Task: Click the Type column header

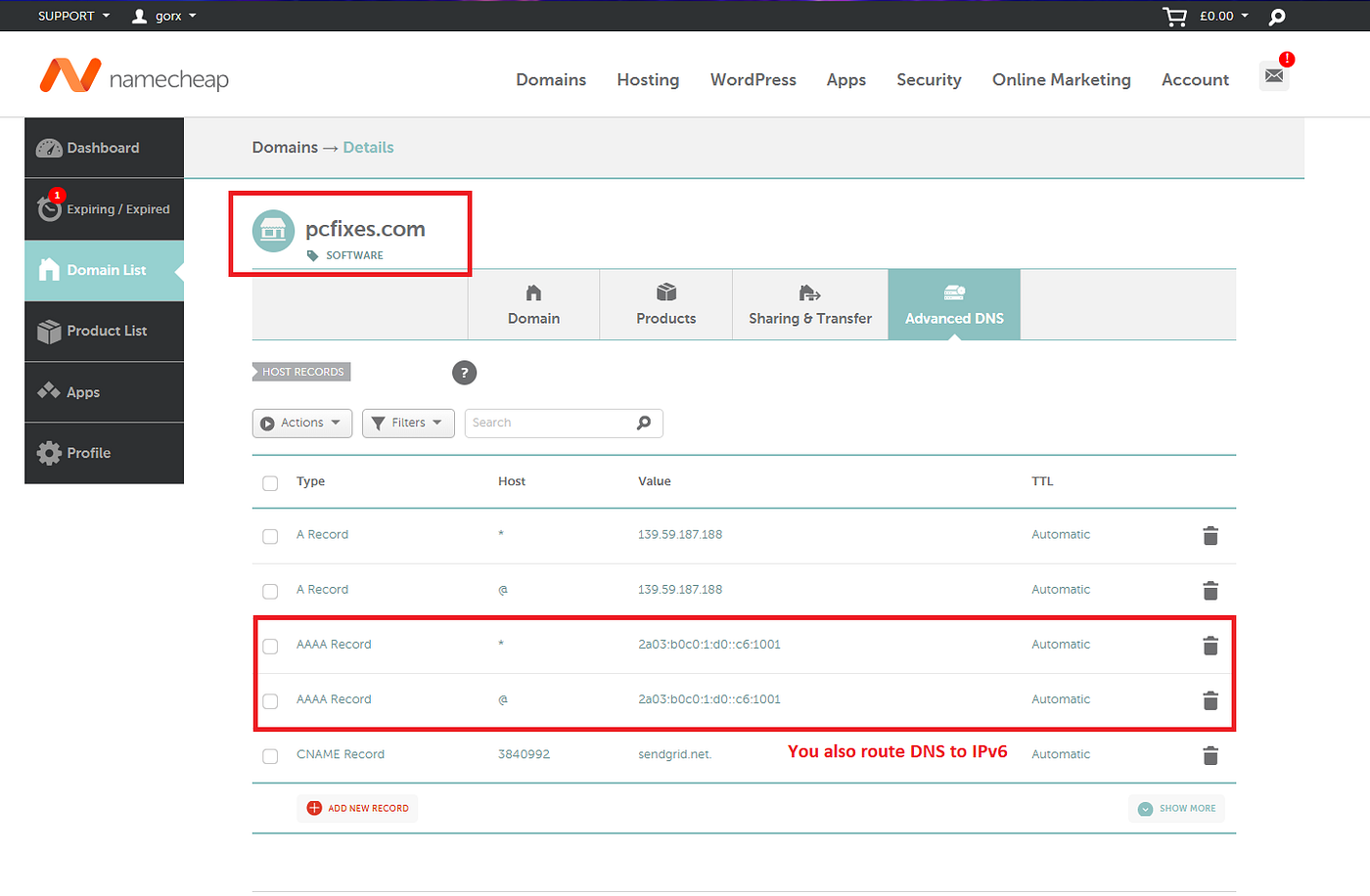Action: click(x=310, y=481)
